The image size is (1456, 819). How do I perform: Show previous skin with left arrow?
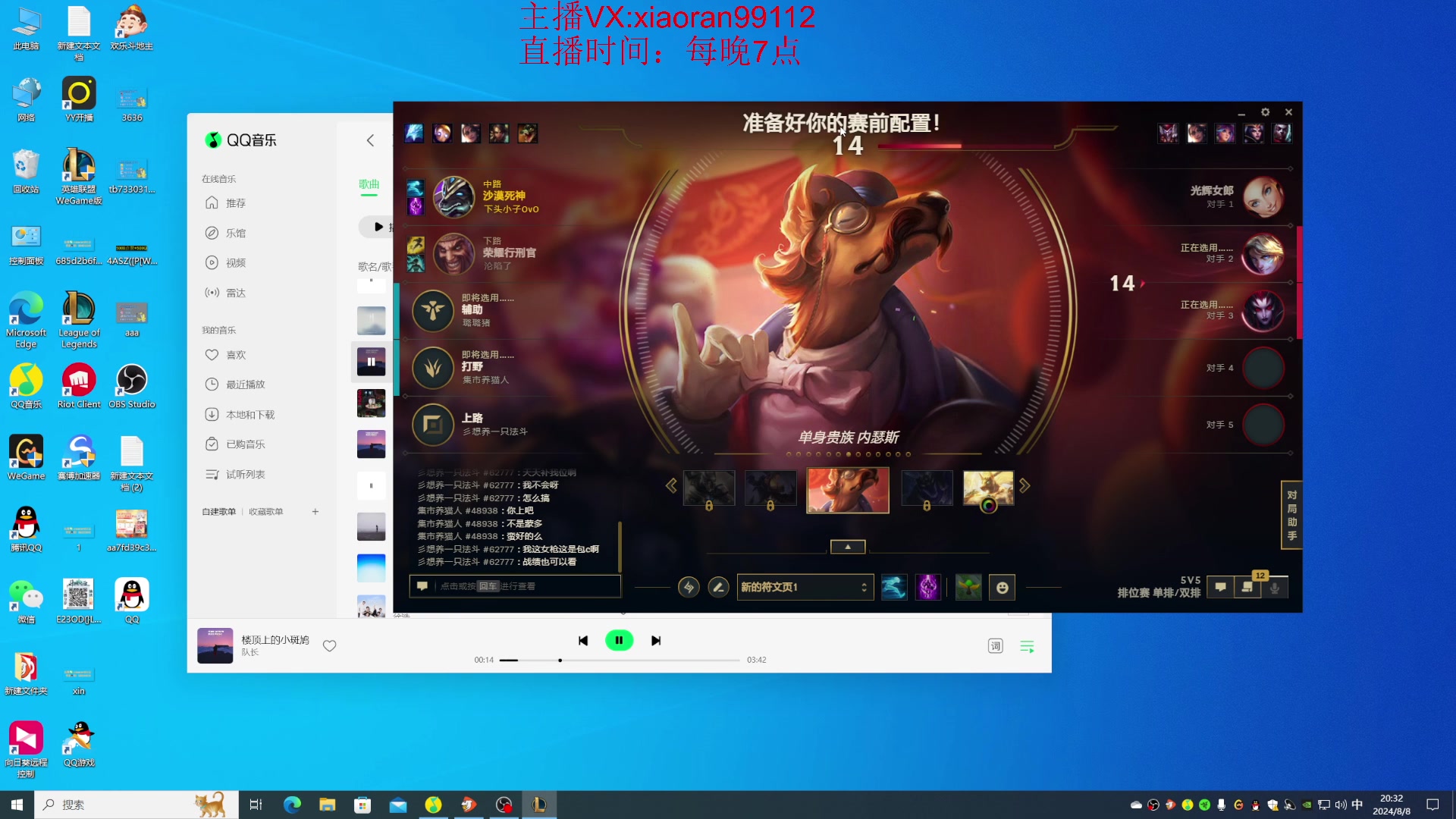tap(671, 486)
